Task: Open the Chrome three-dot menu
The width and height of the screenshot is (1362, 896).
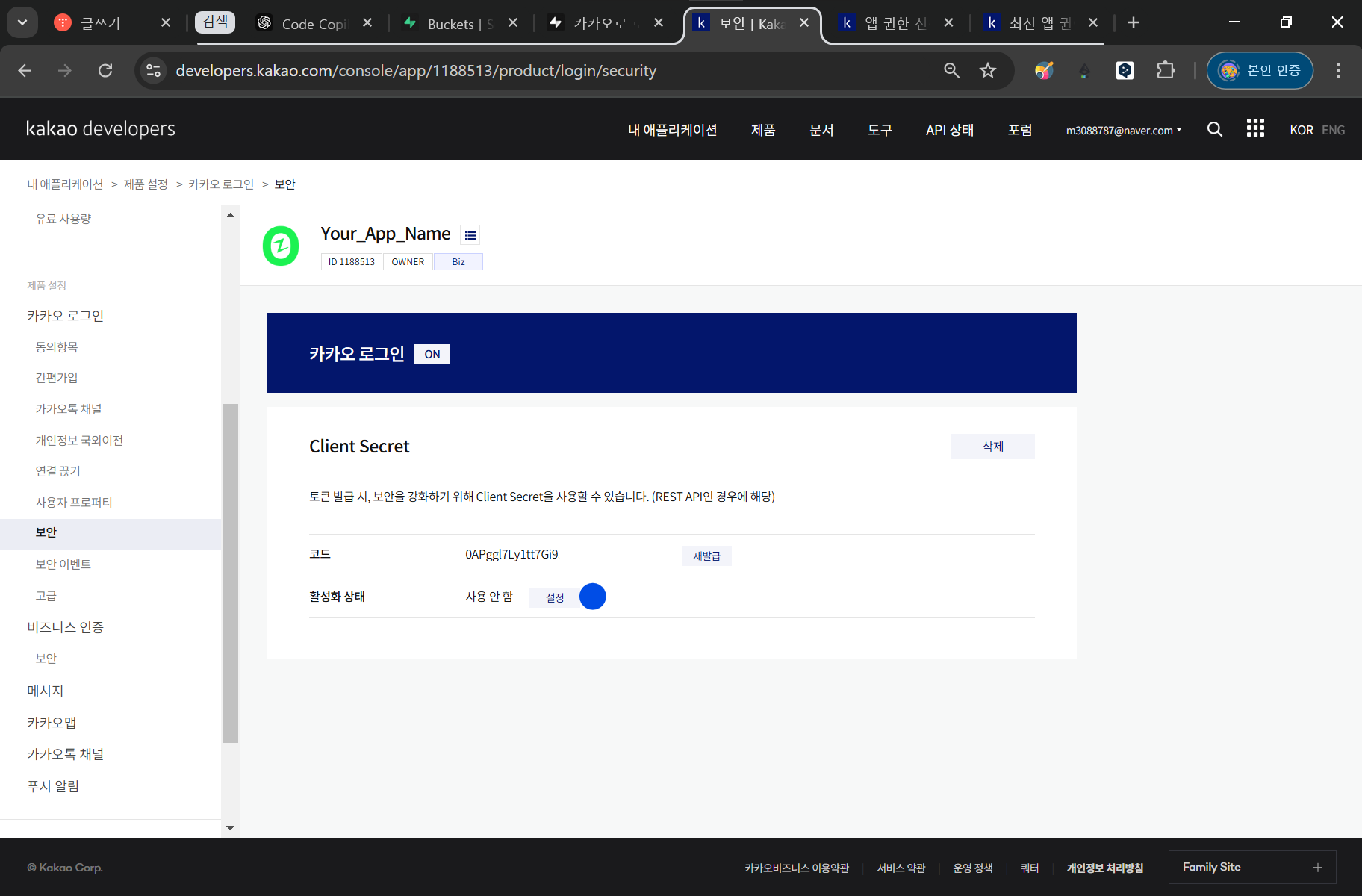Action: 1338,70
